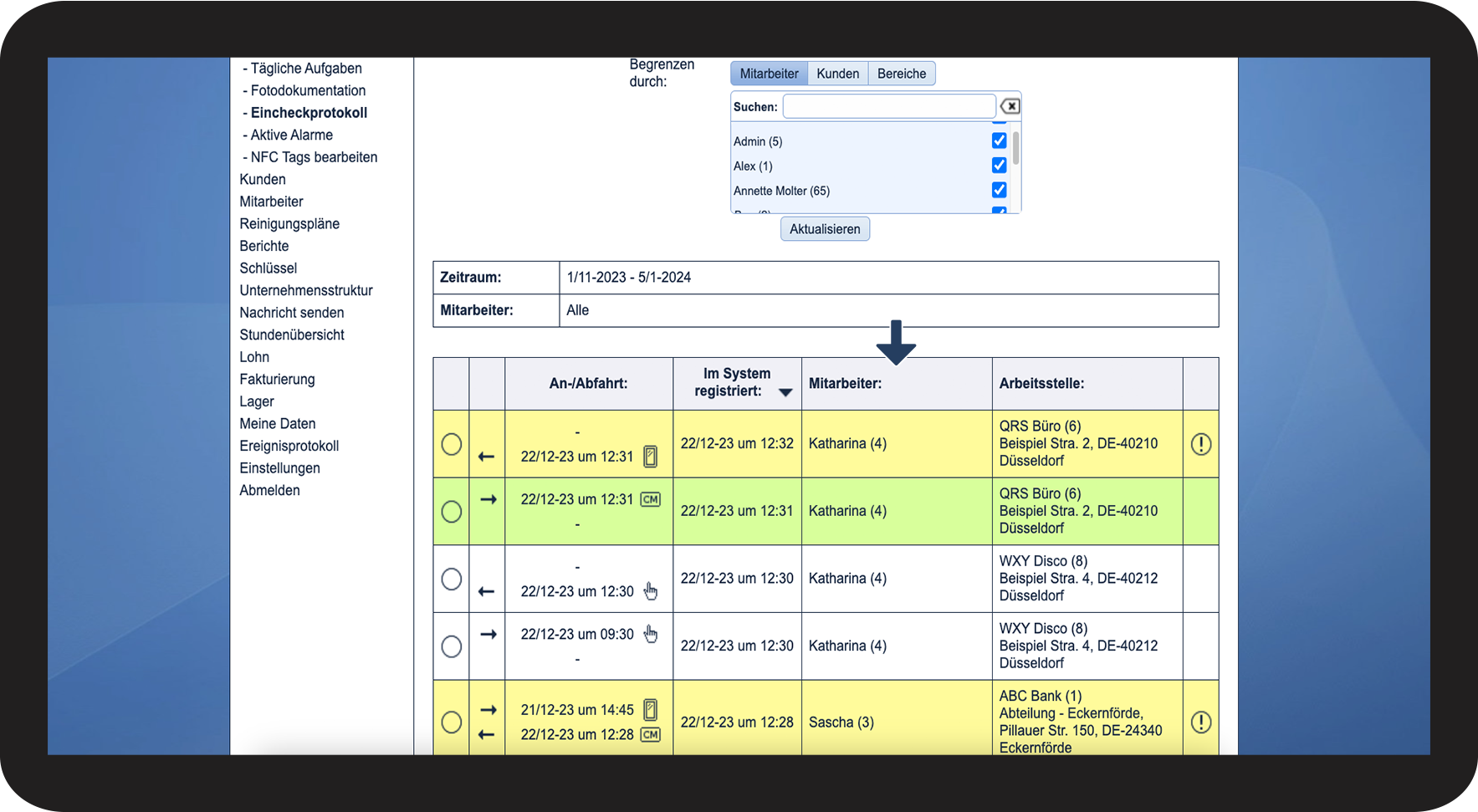Click CM icon beside 22/12-23 12:31 arrival
1478x812 pixels.
point(650,499)
